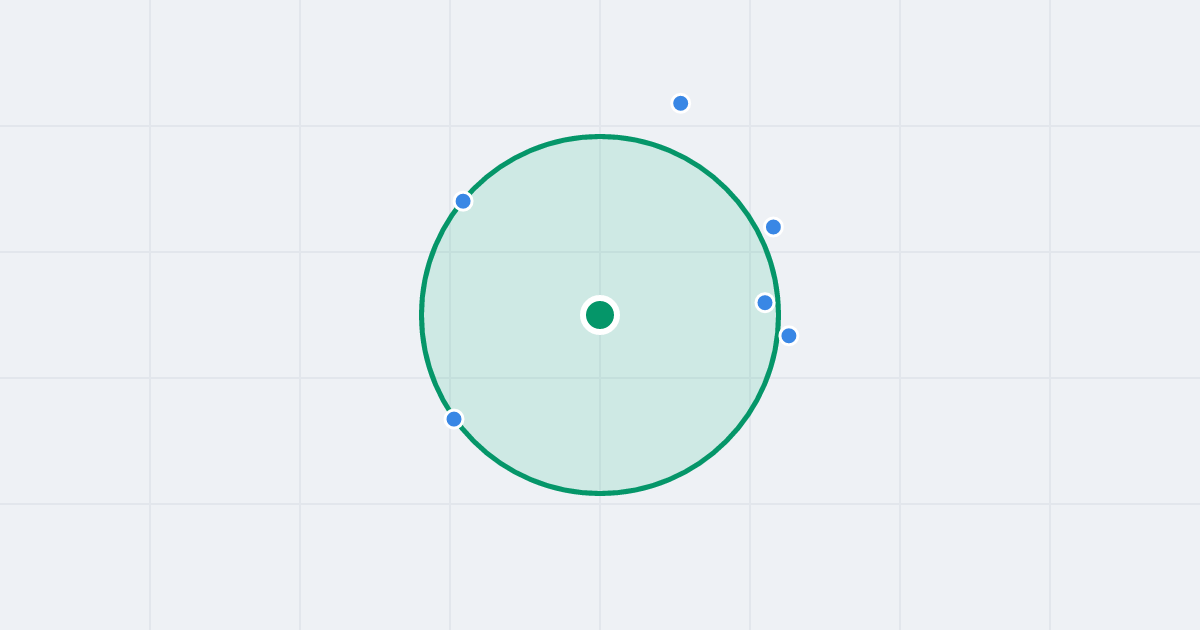Select the blue point outside the circle's upper-right edge
Screen dimensions: 1200x630
pos(773,227)
